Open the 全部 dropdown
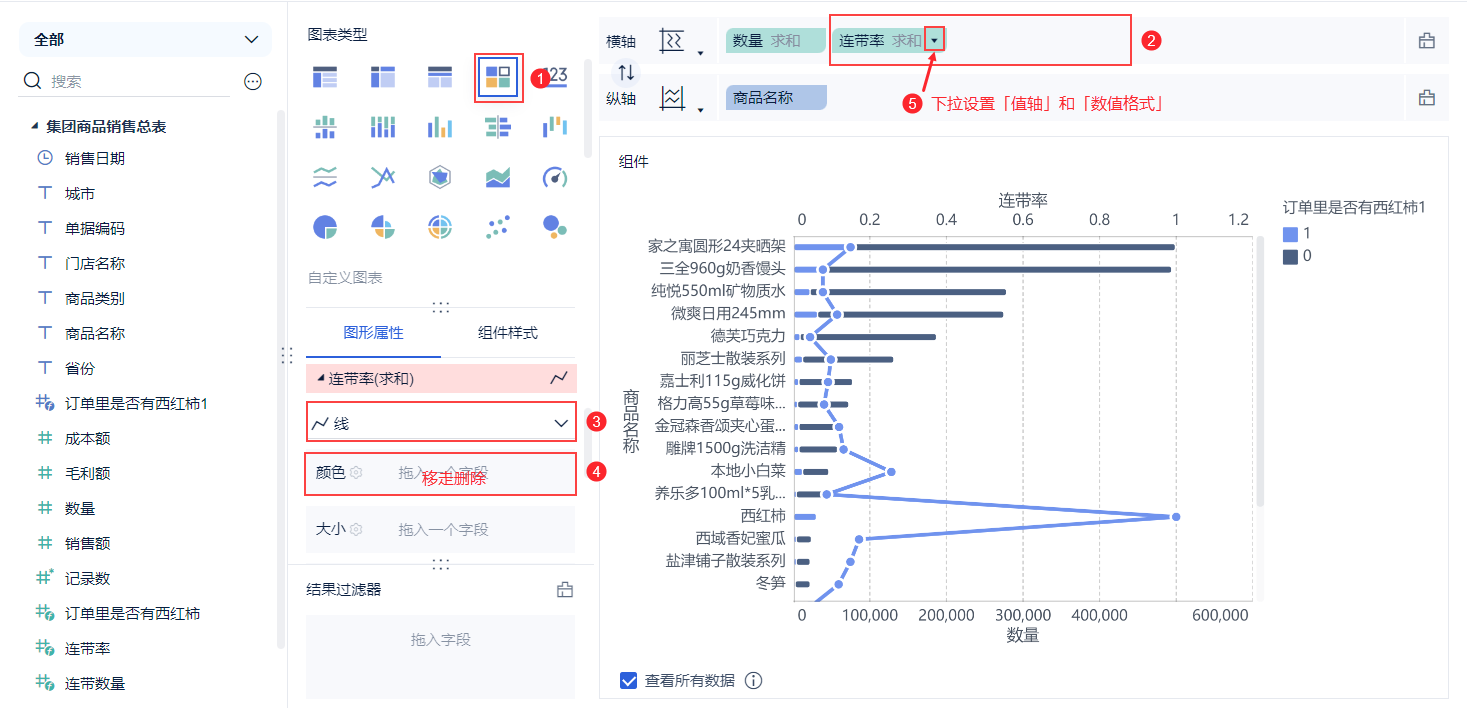Image resolution: width=1467 pixels, height=708 pixels. click(145, 40)
